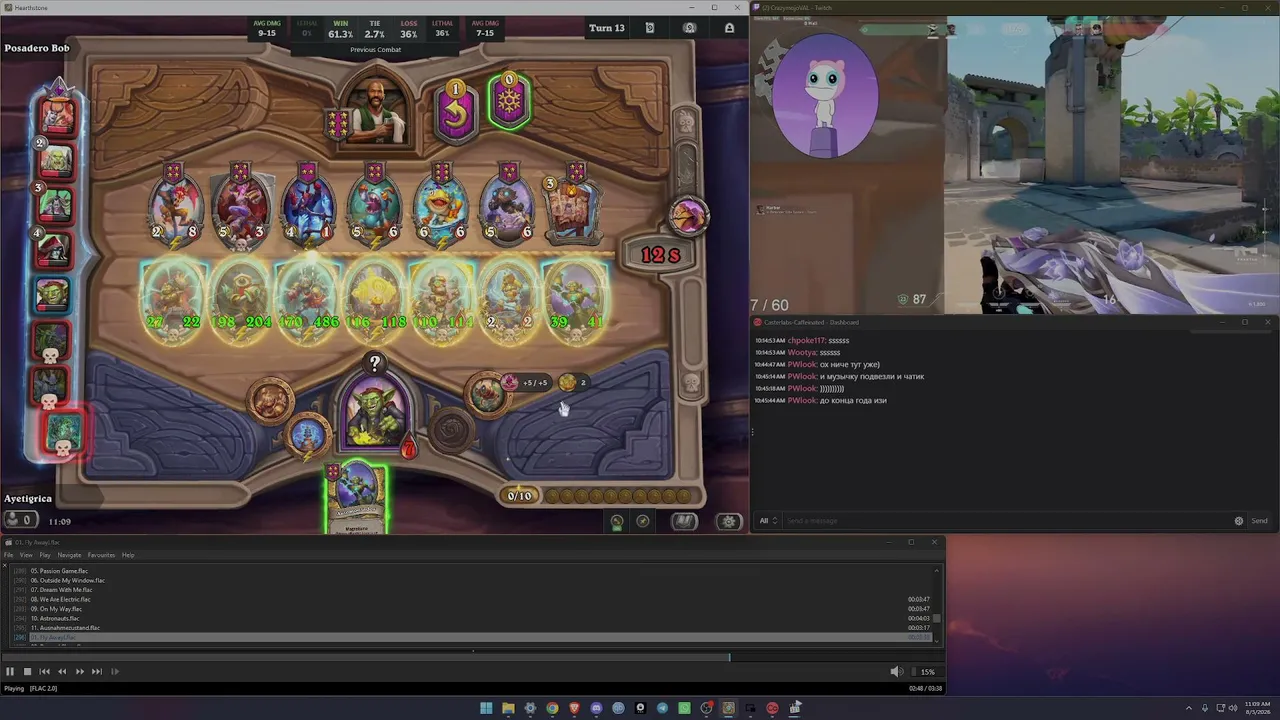This screenshot has width=1280, height=720.
Task: Click the second-place player in the leaderboard
Action: [56, 160]
